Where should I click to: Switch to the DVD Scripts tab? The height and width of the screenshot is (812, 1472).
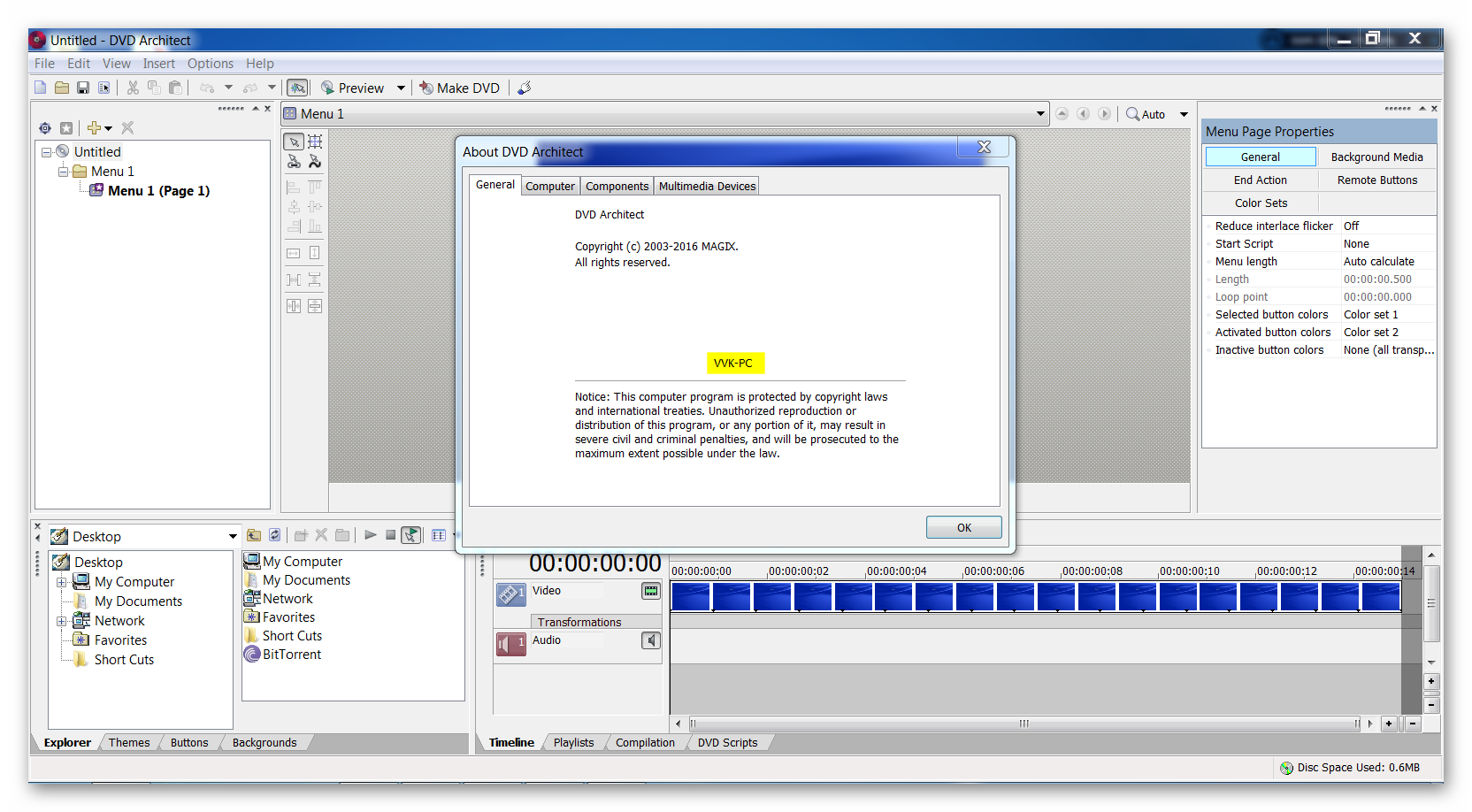[x=727, y=743]
